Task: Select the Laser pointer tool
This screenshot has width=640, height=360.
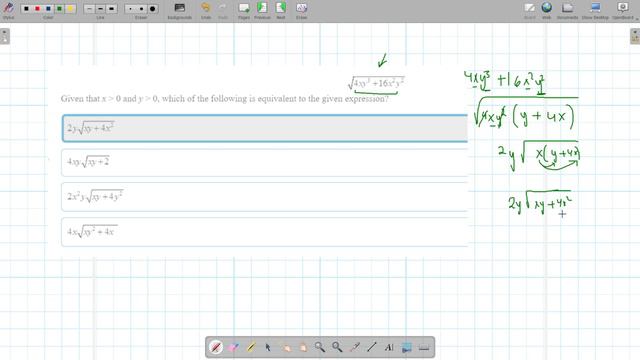Action: (354, 347)
